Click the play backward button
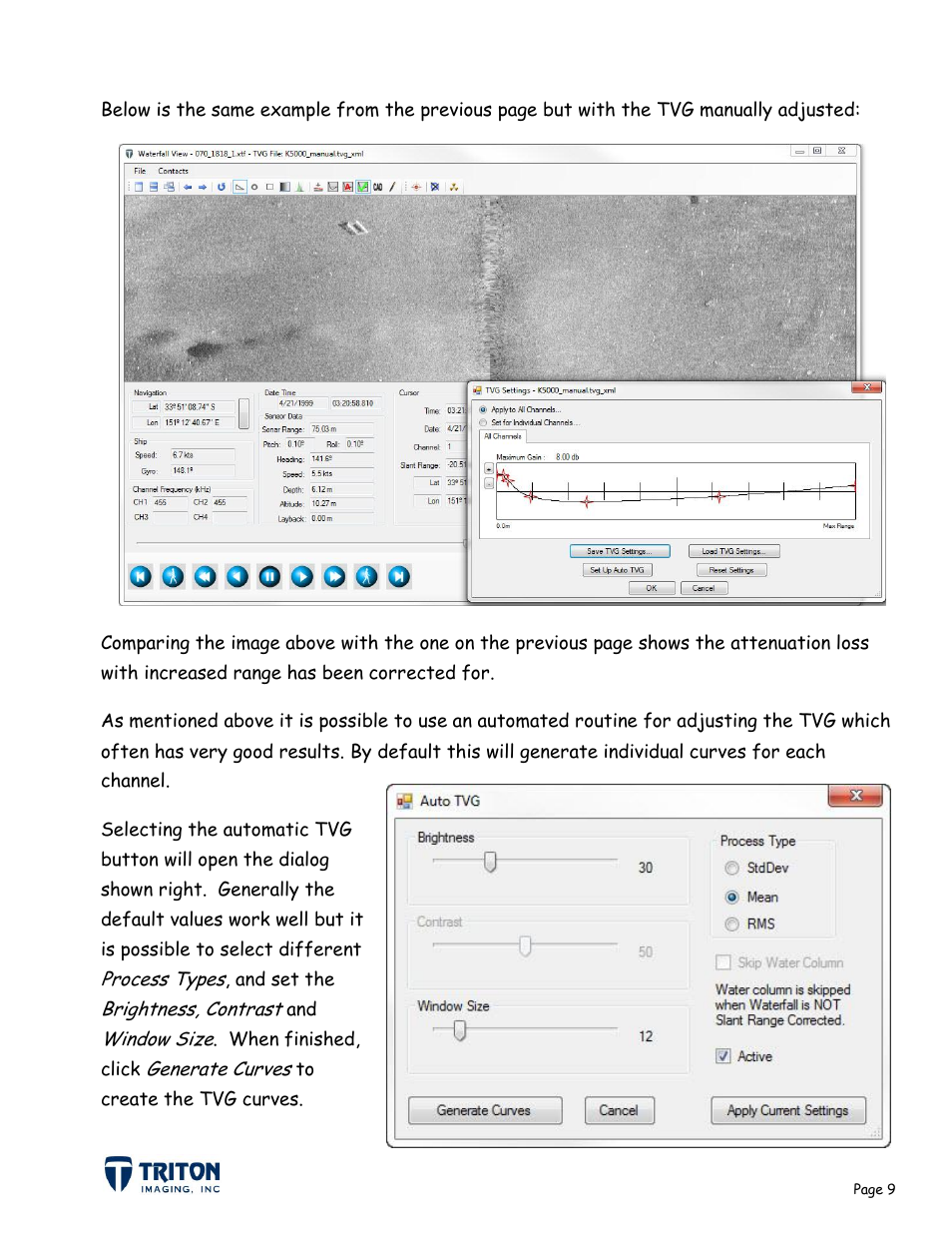The image size is (952, 1233). pyautogui.click(x=238, y=576)
